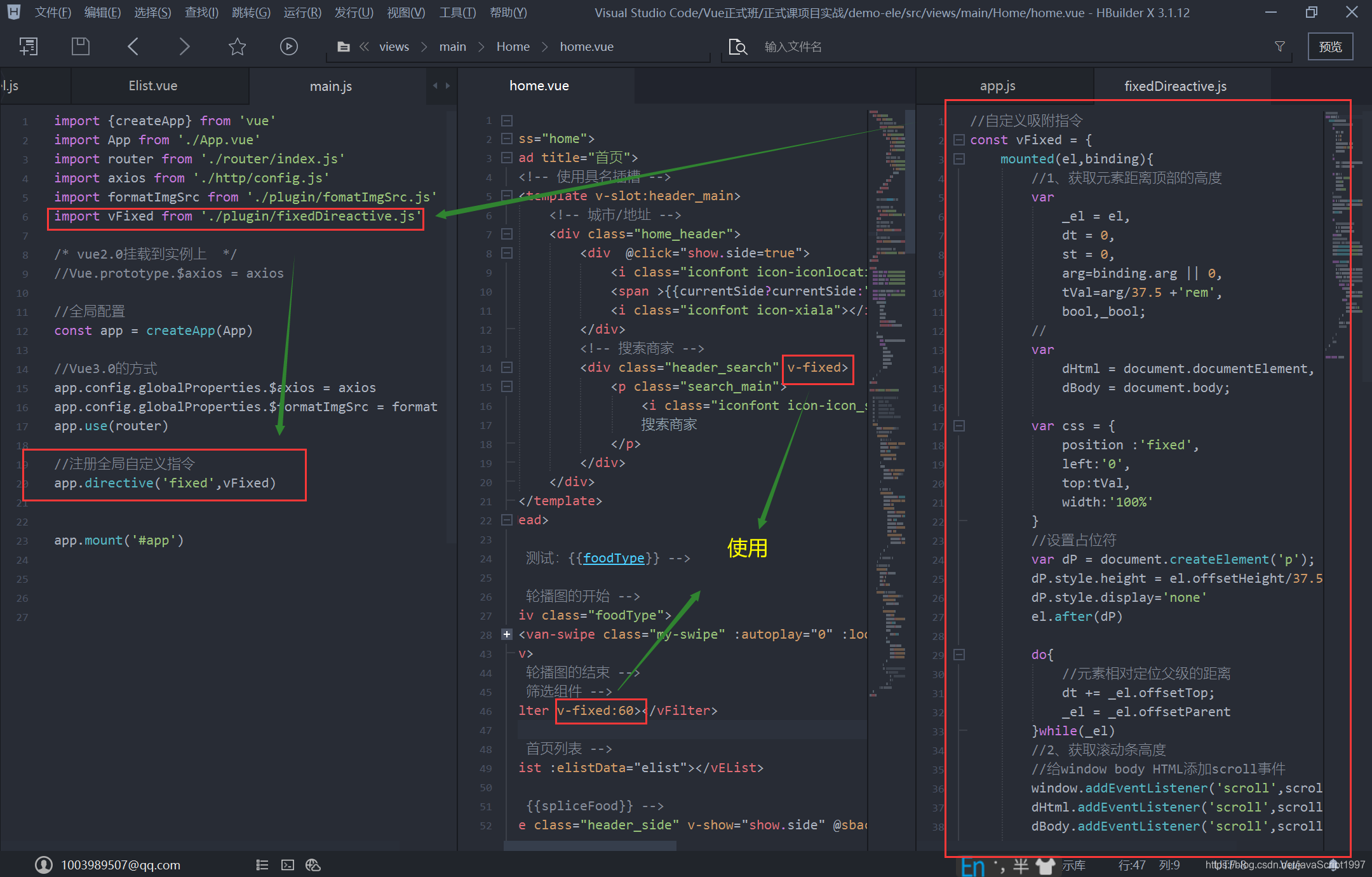Collapse header_search div fold on line 14
Viewport: 1372px width, 877px height.
point(507,367)
